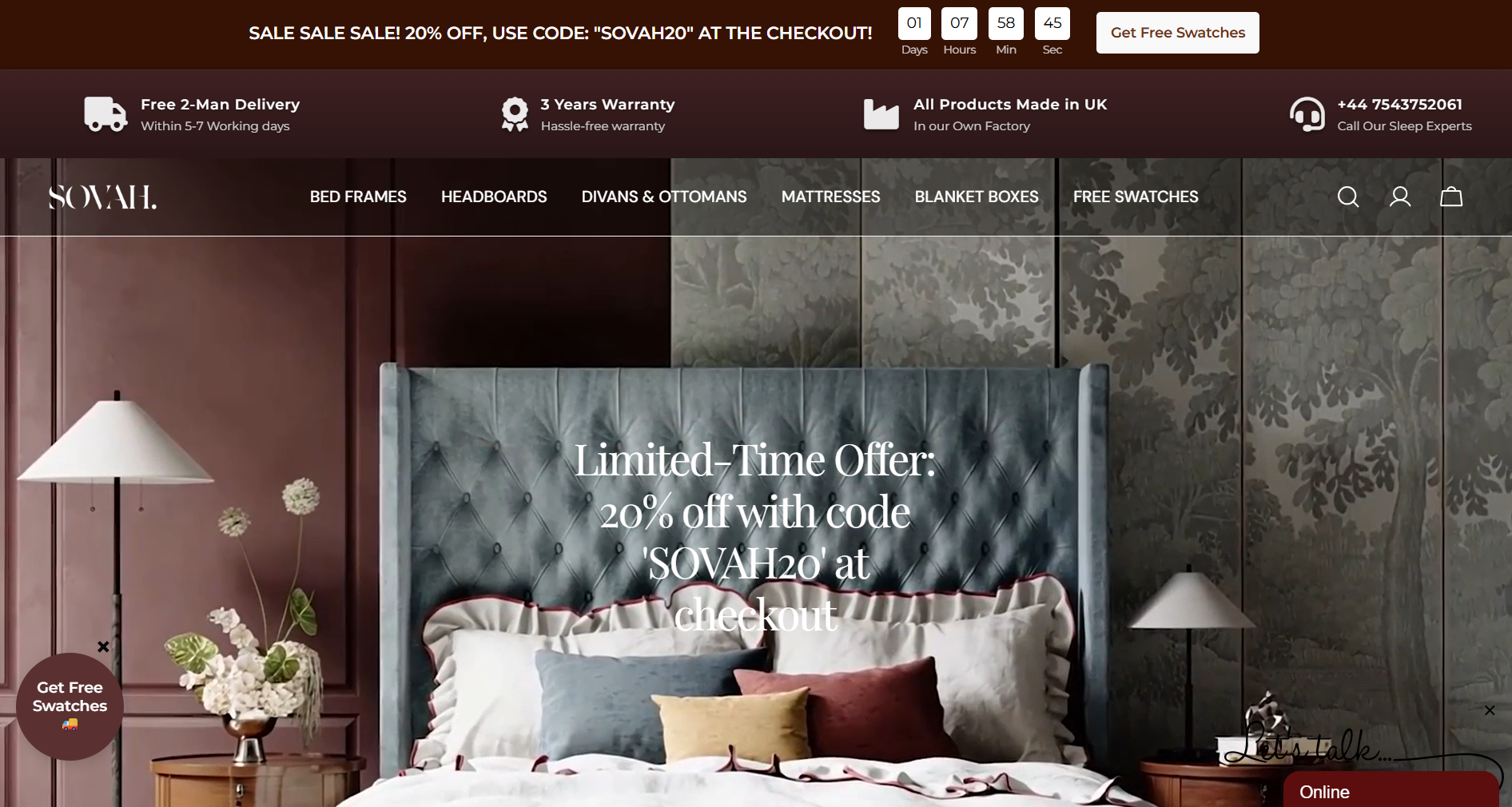Select Free Swatches nav item

[1136, 197]
